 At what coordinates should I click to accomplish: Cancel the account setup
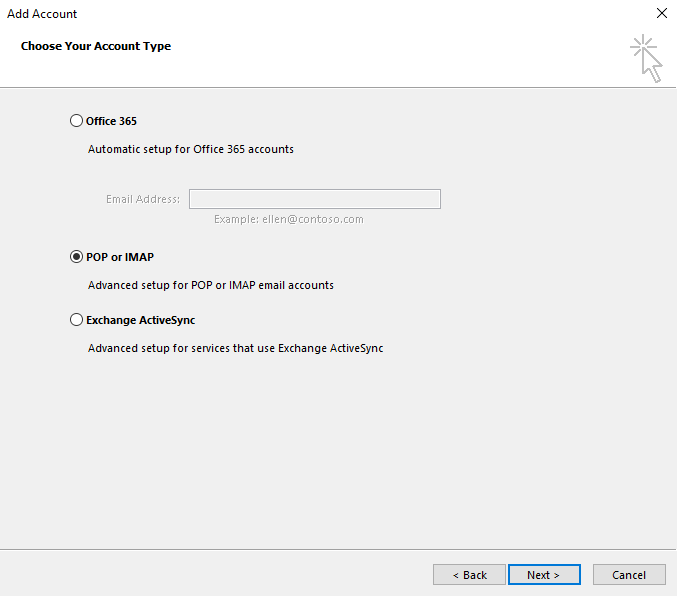(x=629, y=574)
